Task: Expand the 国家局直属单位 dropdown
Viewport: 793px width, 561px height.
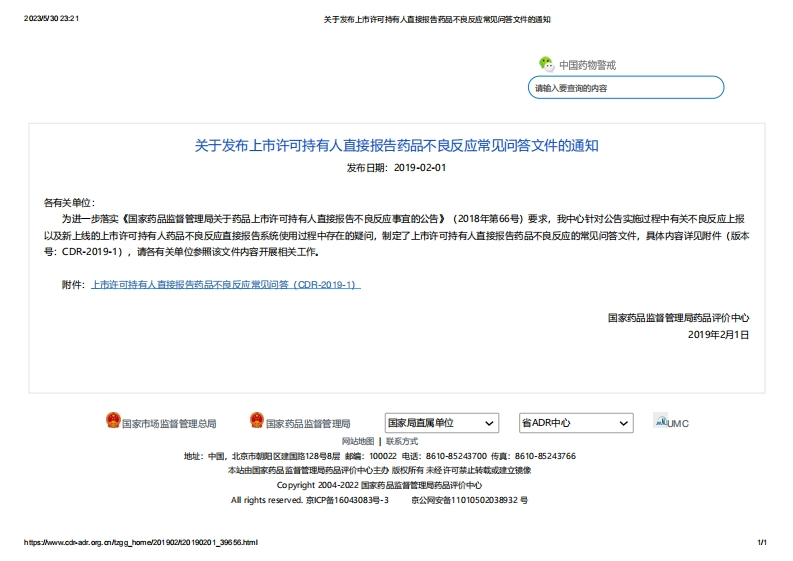Action: coord(442,423)
